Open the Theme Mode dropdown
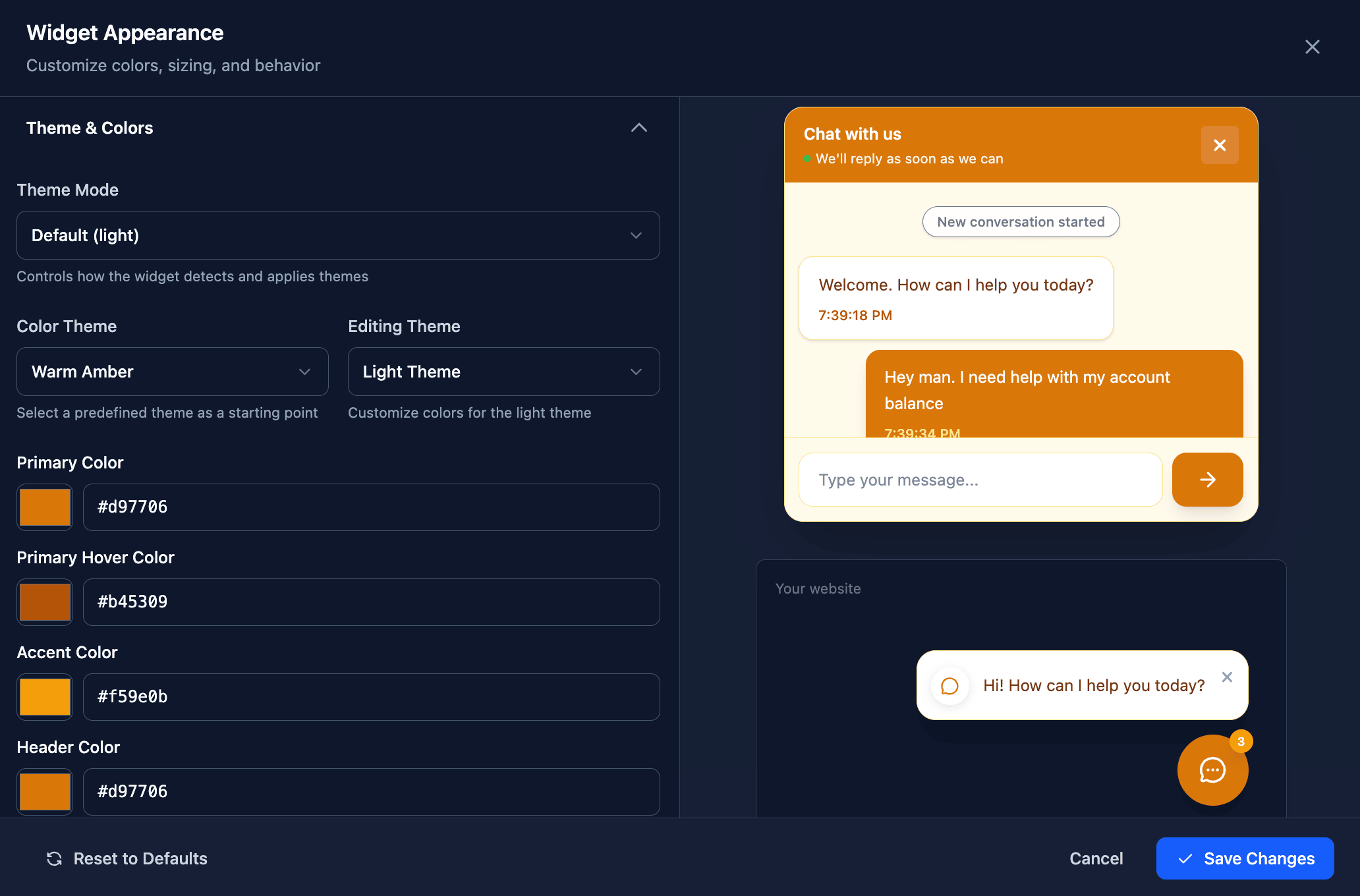1360x896 pixels. (338, 235)
